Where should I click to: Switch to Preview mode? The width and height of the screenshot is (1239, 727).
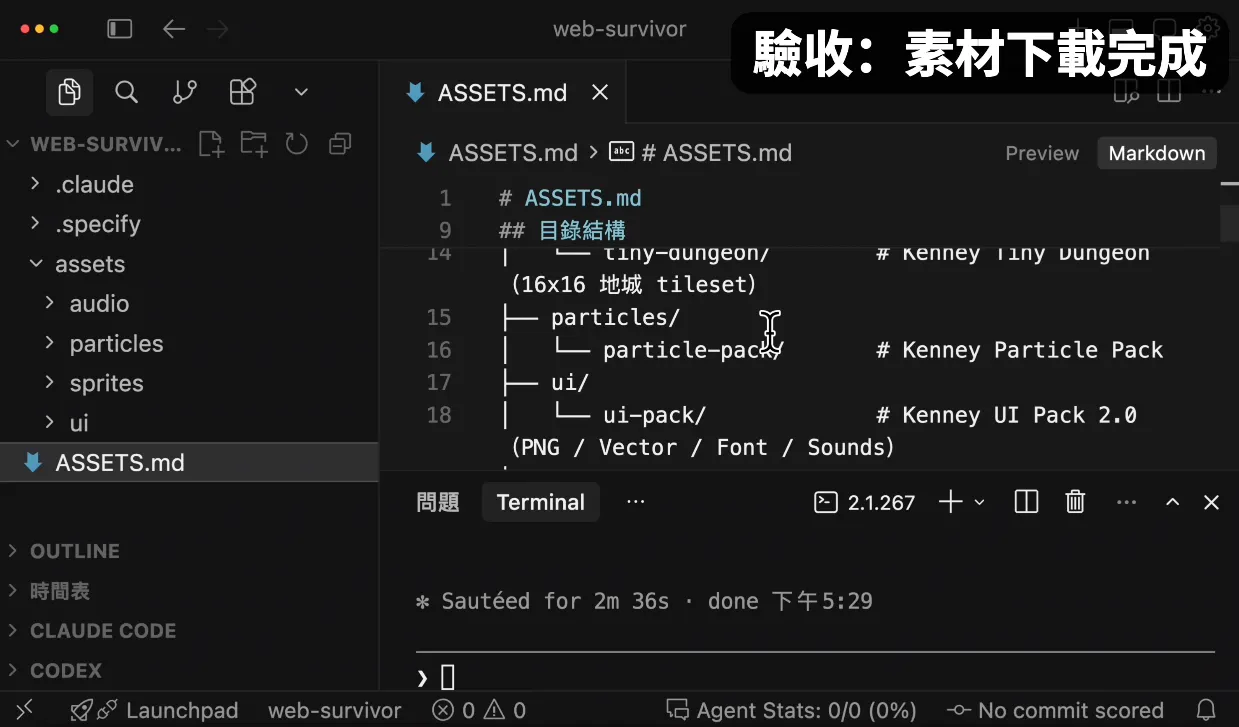coord(1042,153)
